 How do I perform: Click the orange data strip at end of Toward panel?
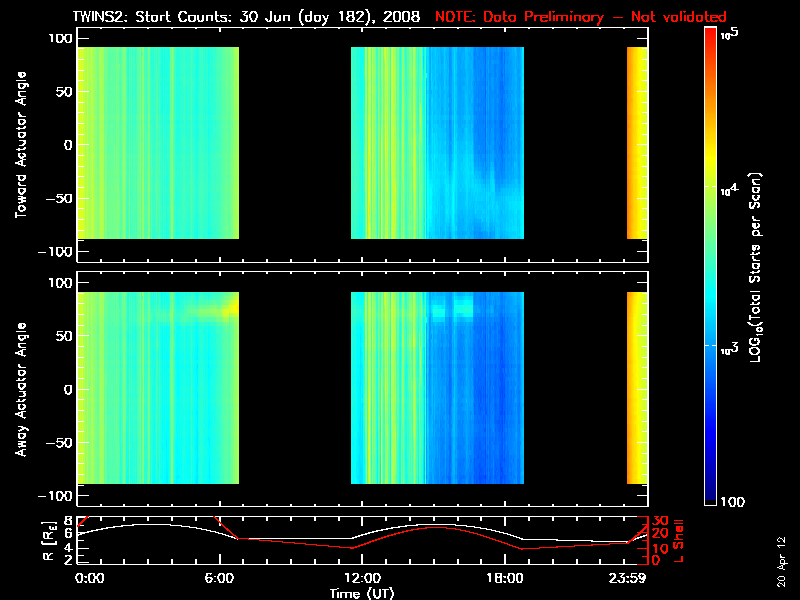[x=637, y=143]
